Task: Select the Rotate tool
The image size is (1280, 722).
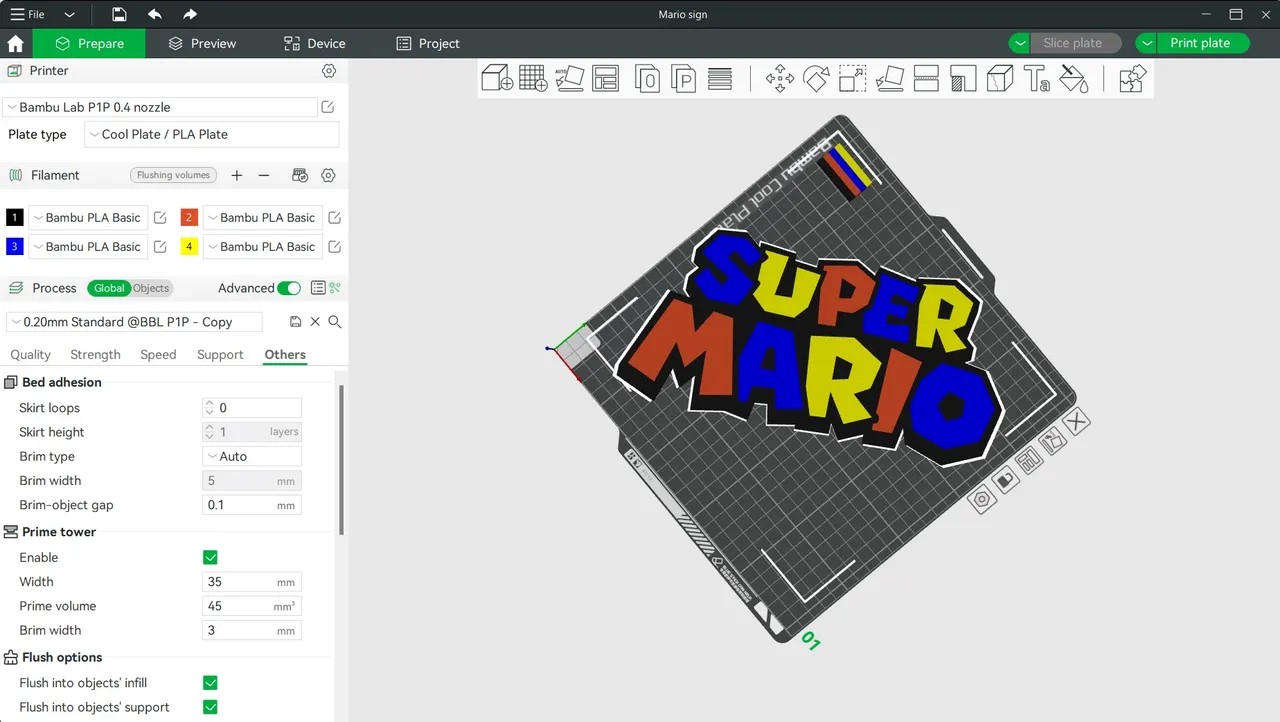Action: (x=816, y=78)
